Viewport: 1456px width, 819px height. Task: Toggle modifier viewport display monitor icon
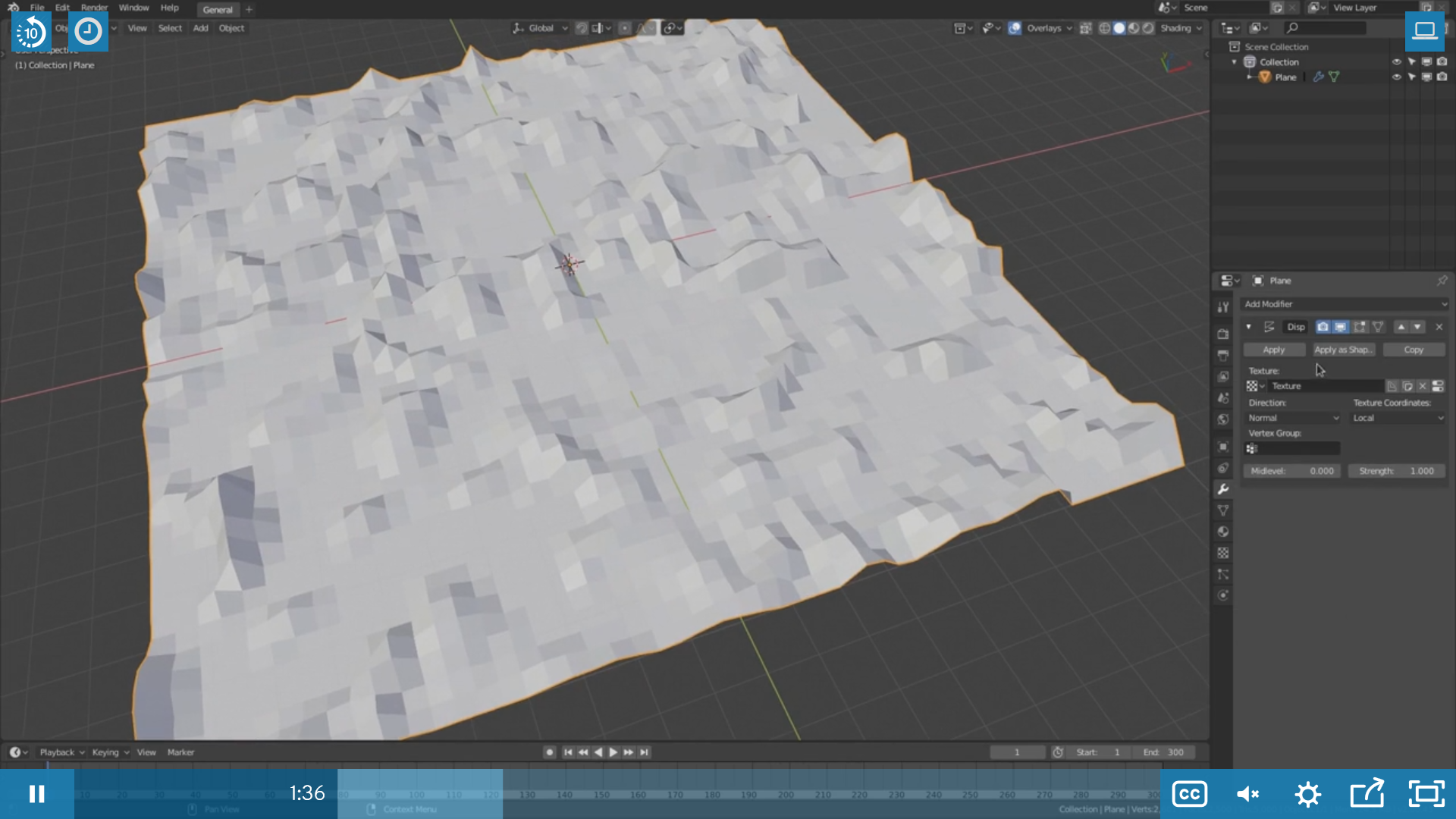tap(1341, 327)
